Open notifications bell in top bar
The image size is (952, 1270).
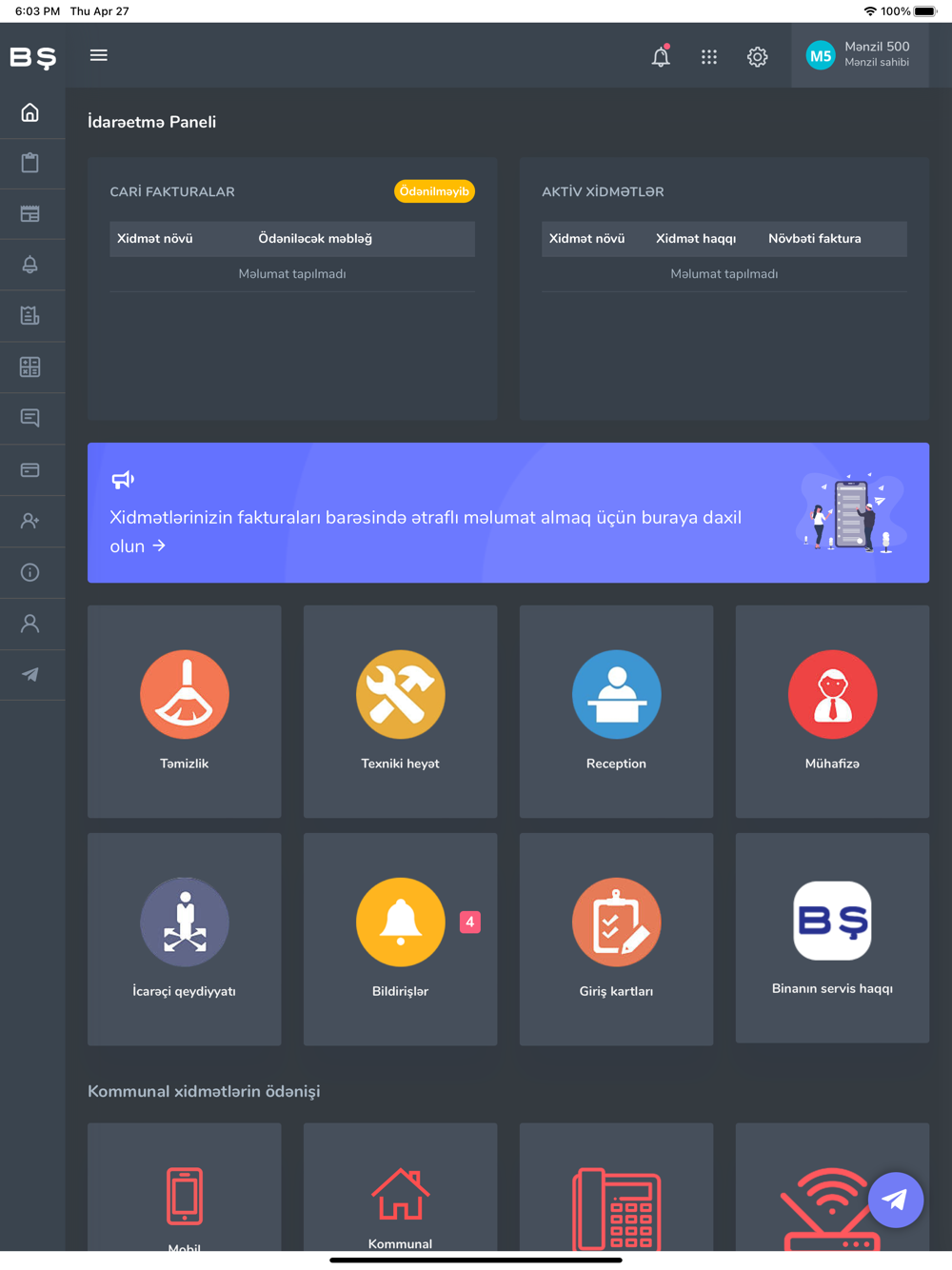[661, 56]
